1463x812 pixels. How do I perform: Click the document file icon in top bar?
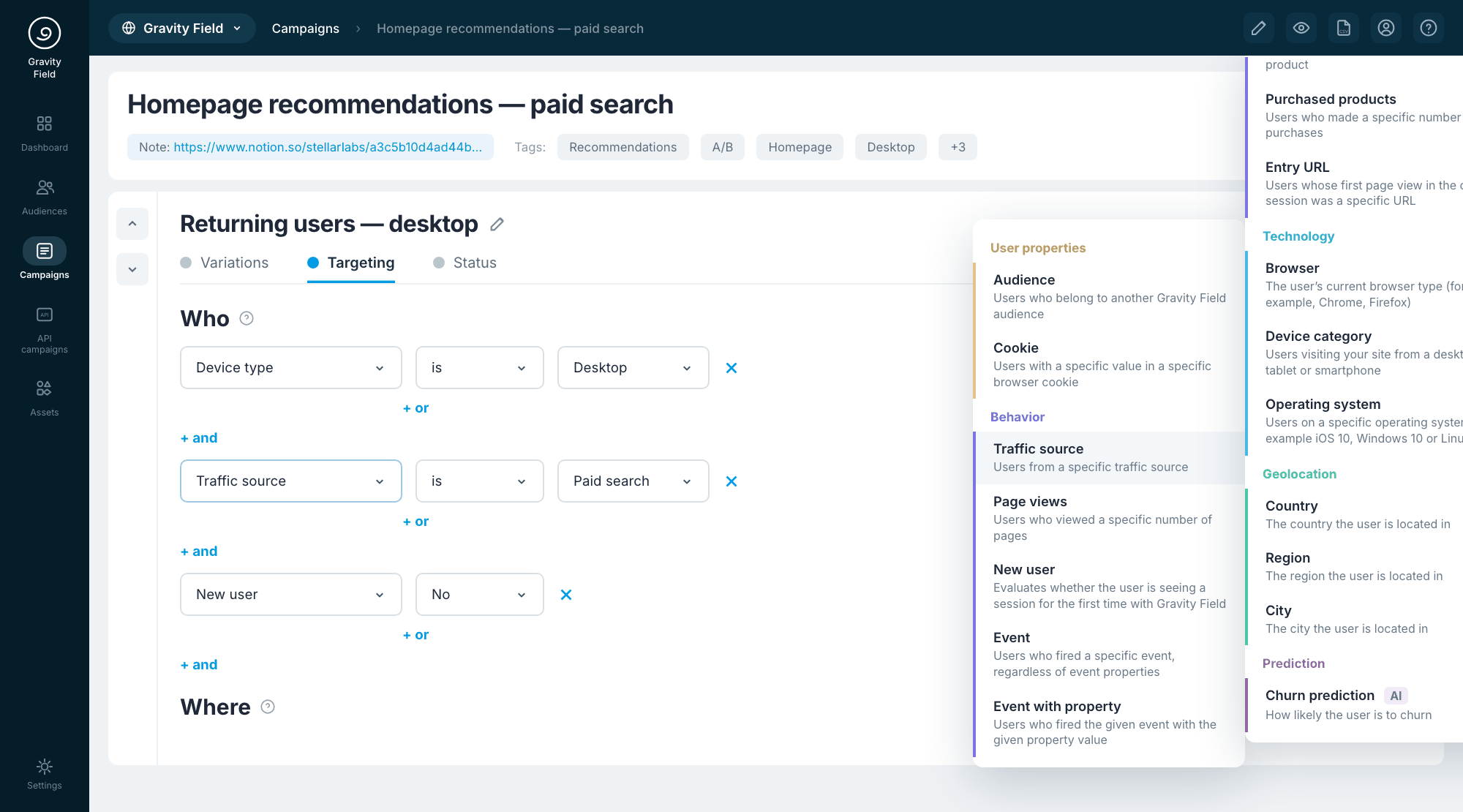(x=1344, y=29)
